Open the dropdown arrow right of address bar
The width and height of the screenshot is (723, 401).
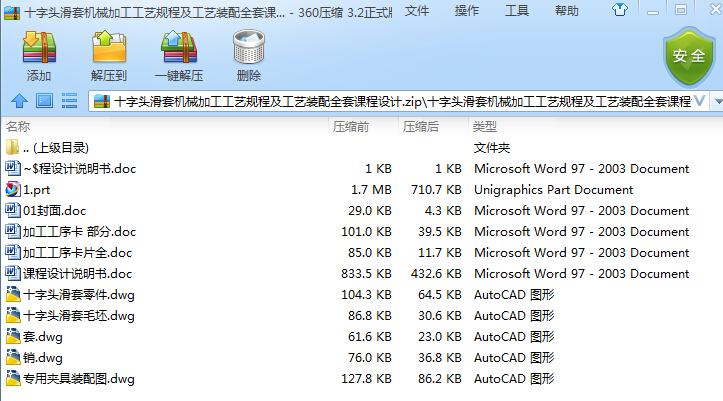pyautogui.click(x=718, y=101)
